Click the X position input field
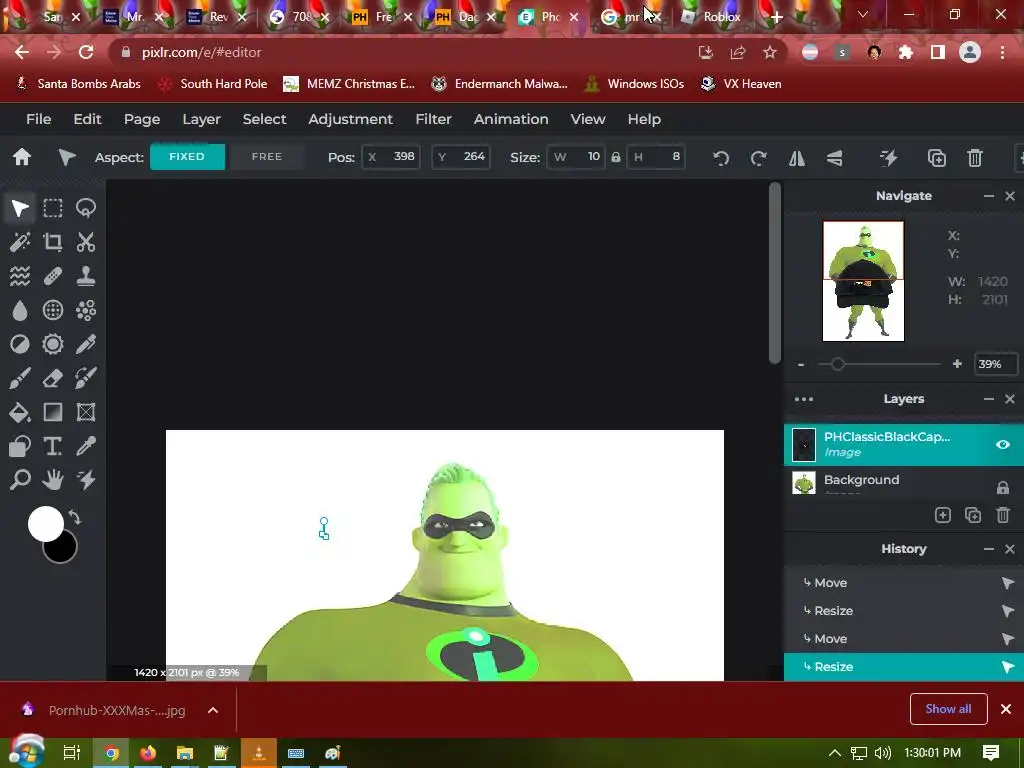The height and width of the screenshot is (768, 1024). (x=391, y=157)
